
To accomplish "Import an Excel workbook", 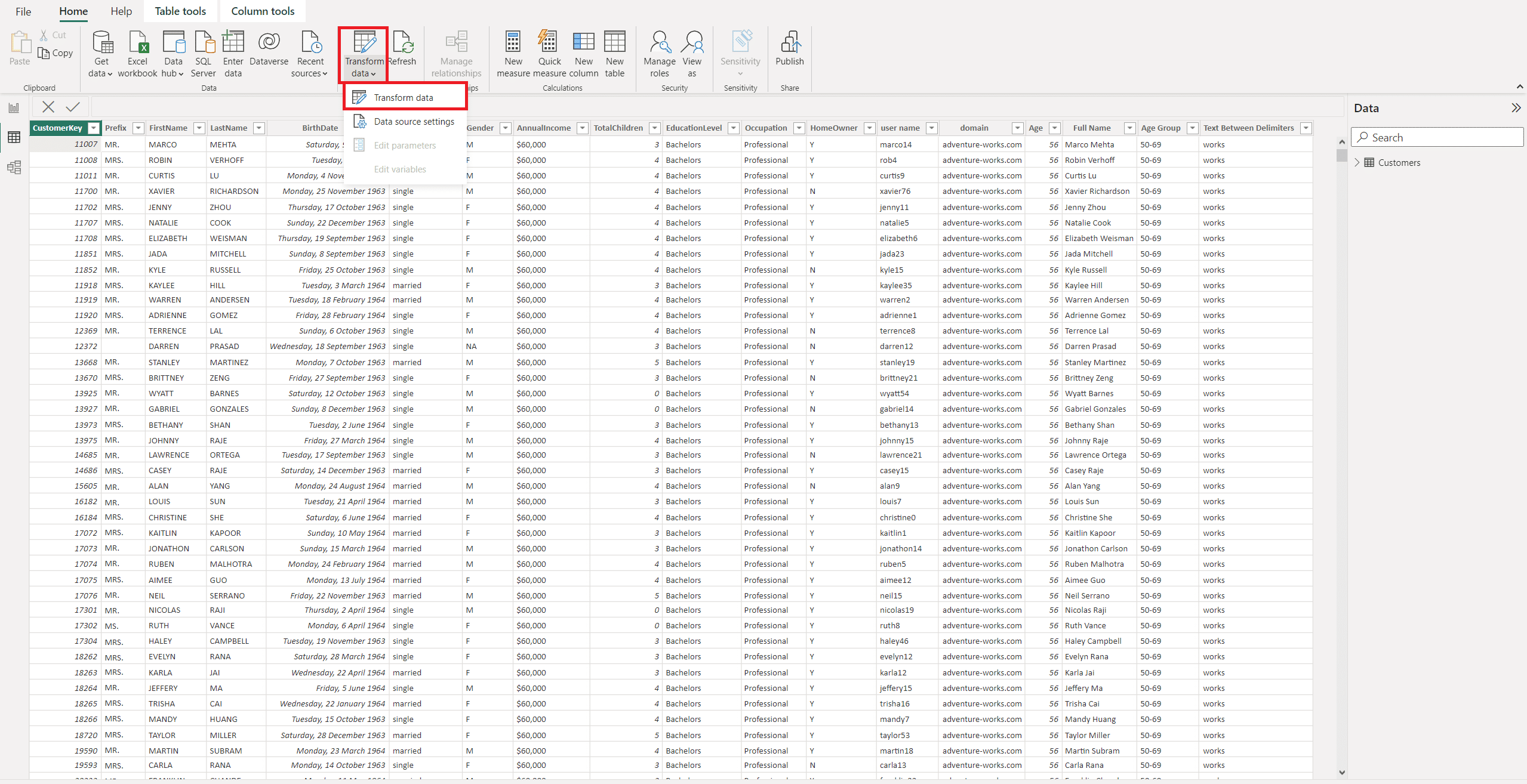I will point(137,53).
